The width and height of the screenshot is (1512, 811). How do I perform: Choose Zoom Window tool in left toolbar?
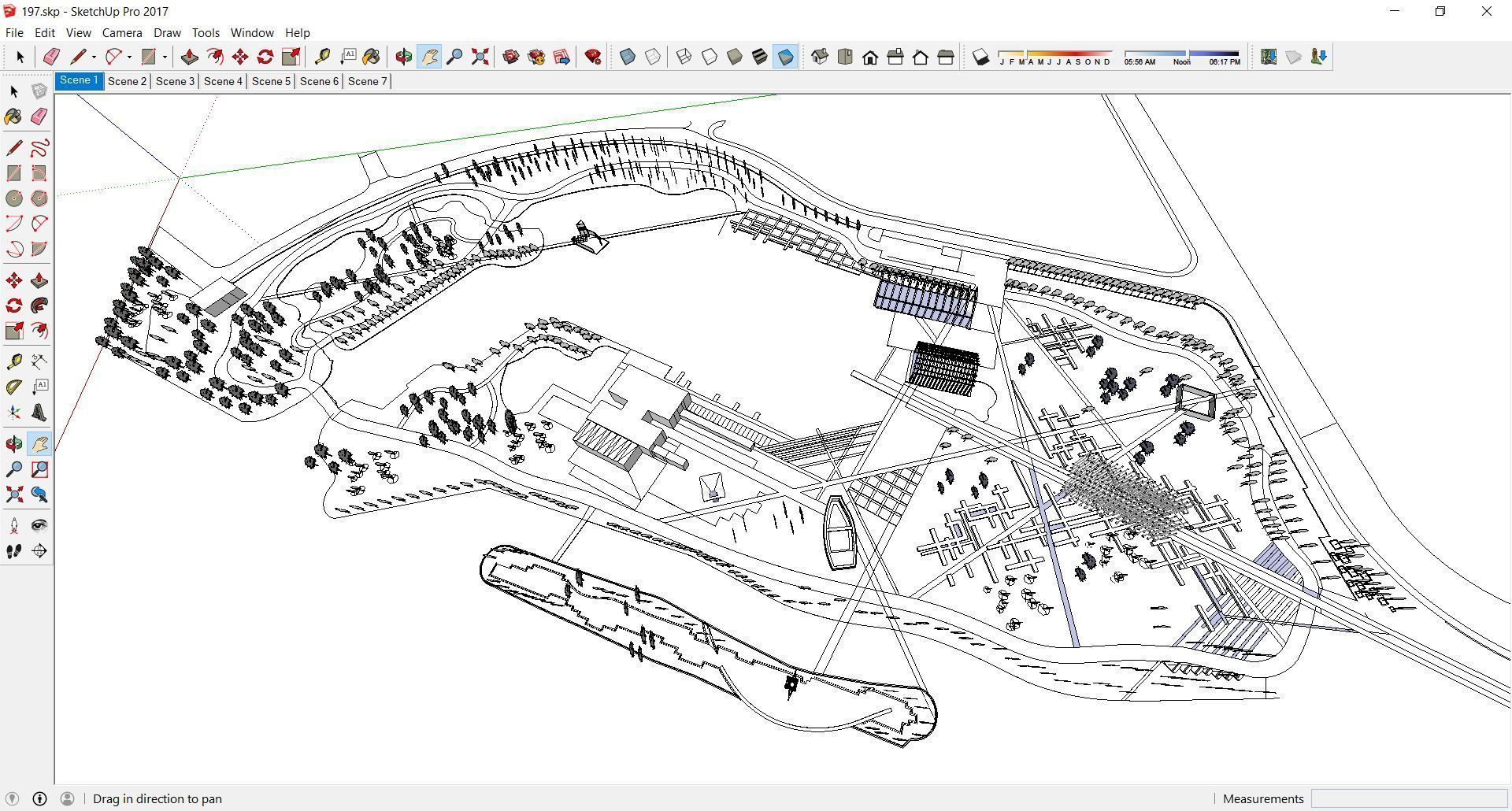click(39, 469)
